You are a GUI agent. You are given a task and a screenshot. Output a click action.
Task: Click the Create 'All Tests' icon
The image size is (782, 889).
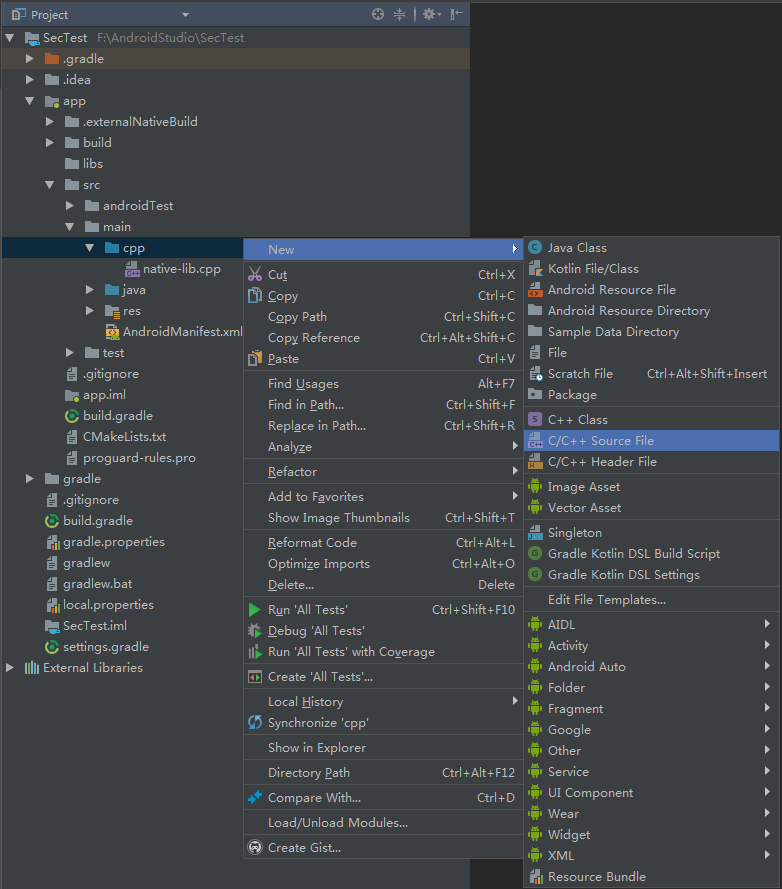[x=255, y=676]
